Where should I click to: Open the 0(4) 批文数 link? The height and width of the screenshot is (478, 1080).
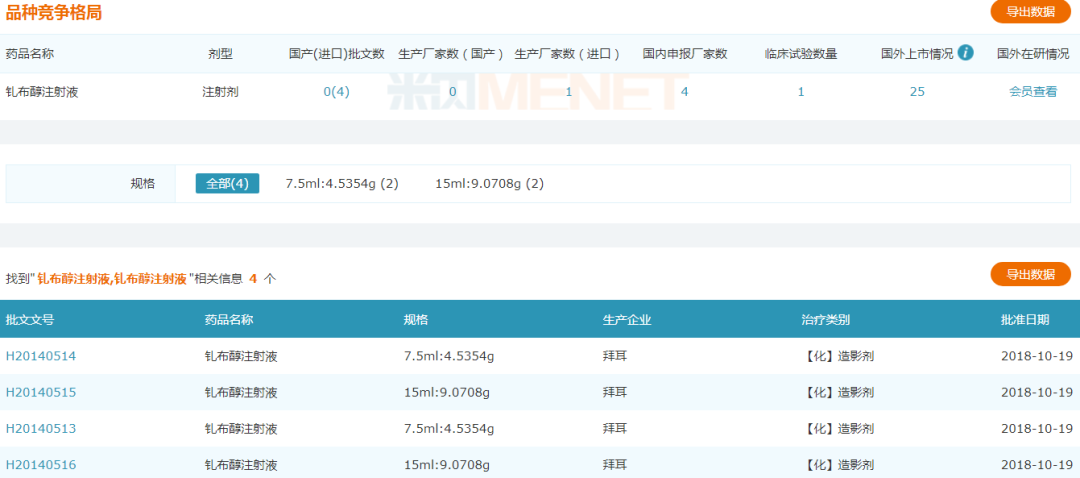click(x=337, y=92)
